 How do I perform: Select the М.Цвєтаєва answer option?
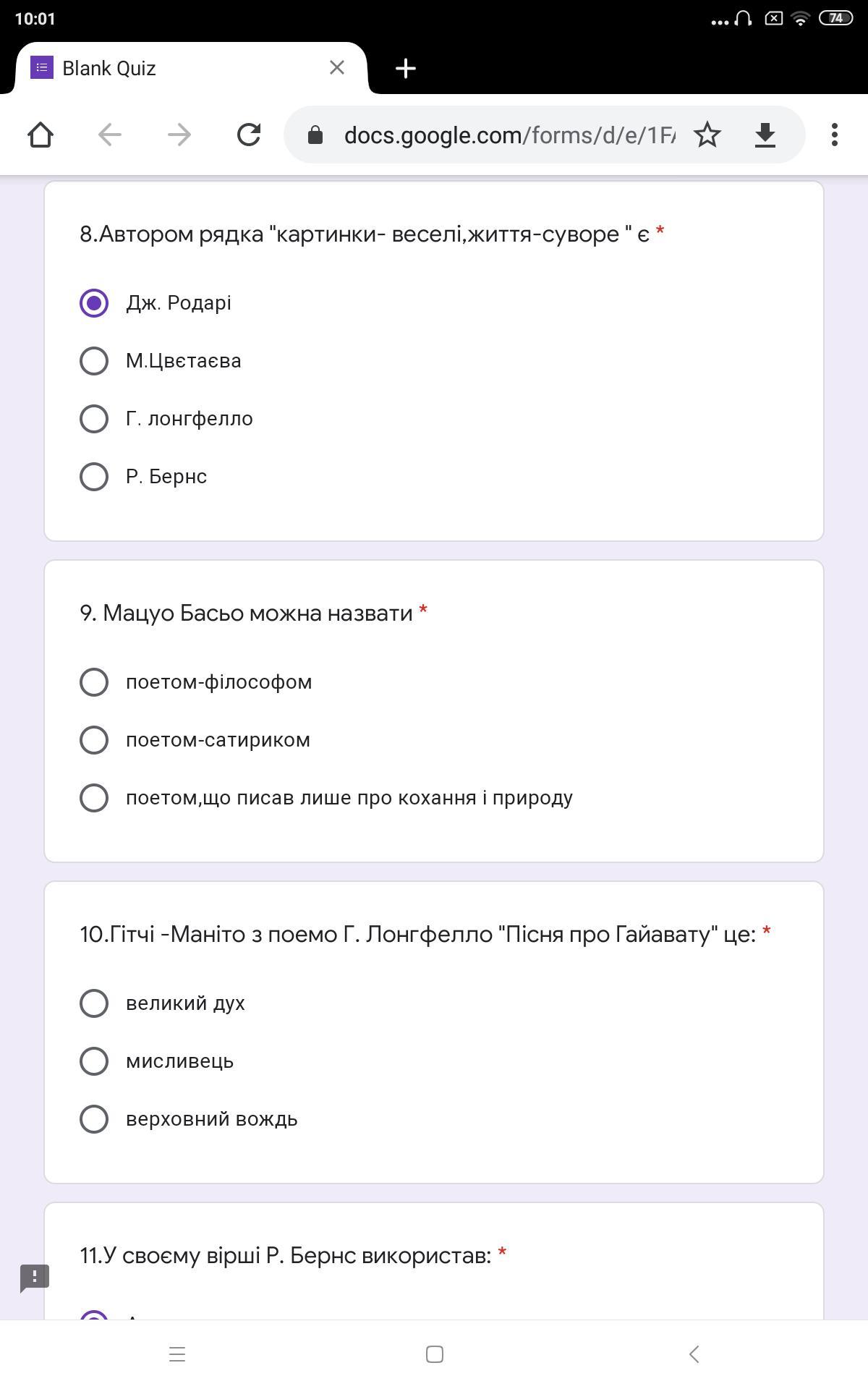point(94,361)
